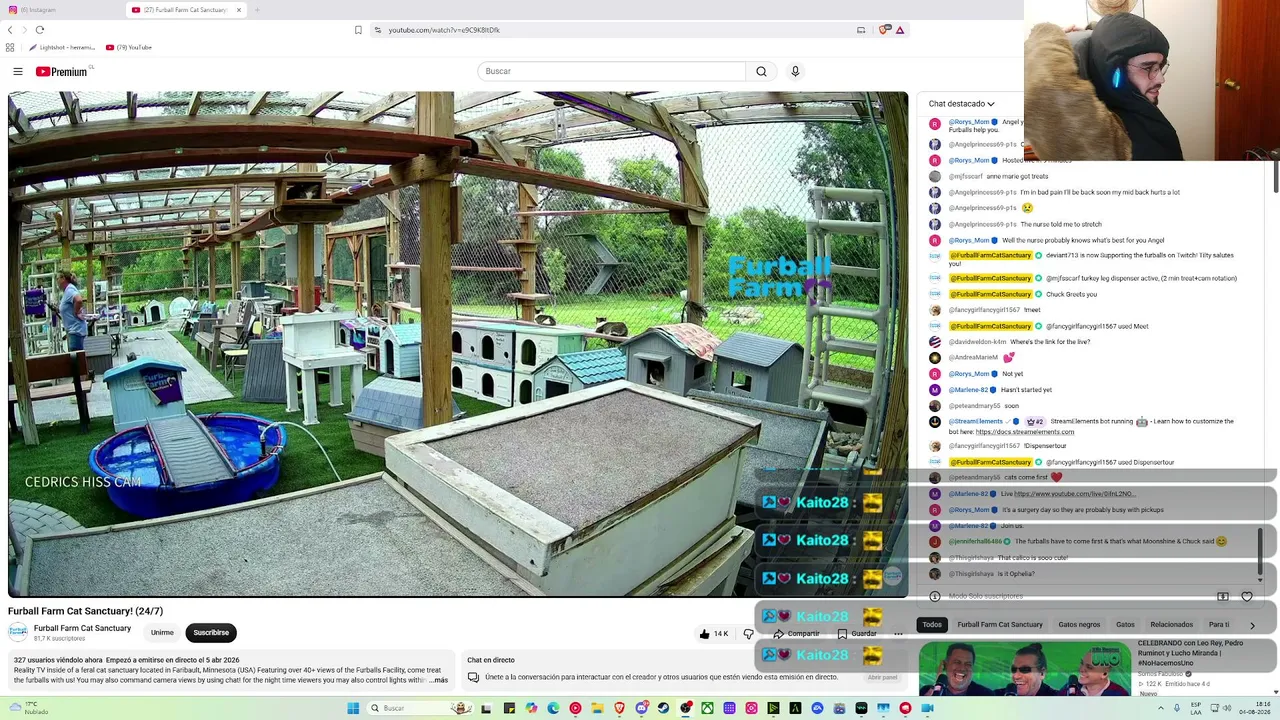This screenshot has height=720, width=1280.
Task: Click the heart reaction icon in chat
Action: (x=1247, y=597)
